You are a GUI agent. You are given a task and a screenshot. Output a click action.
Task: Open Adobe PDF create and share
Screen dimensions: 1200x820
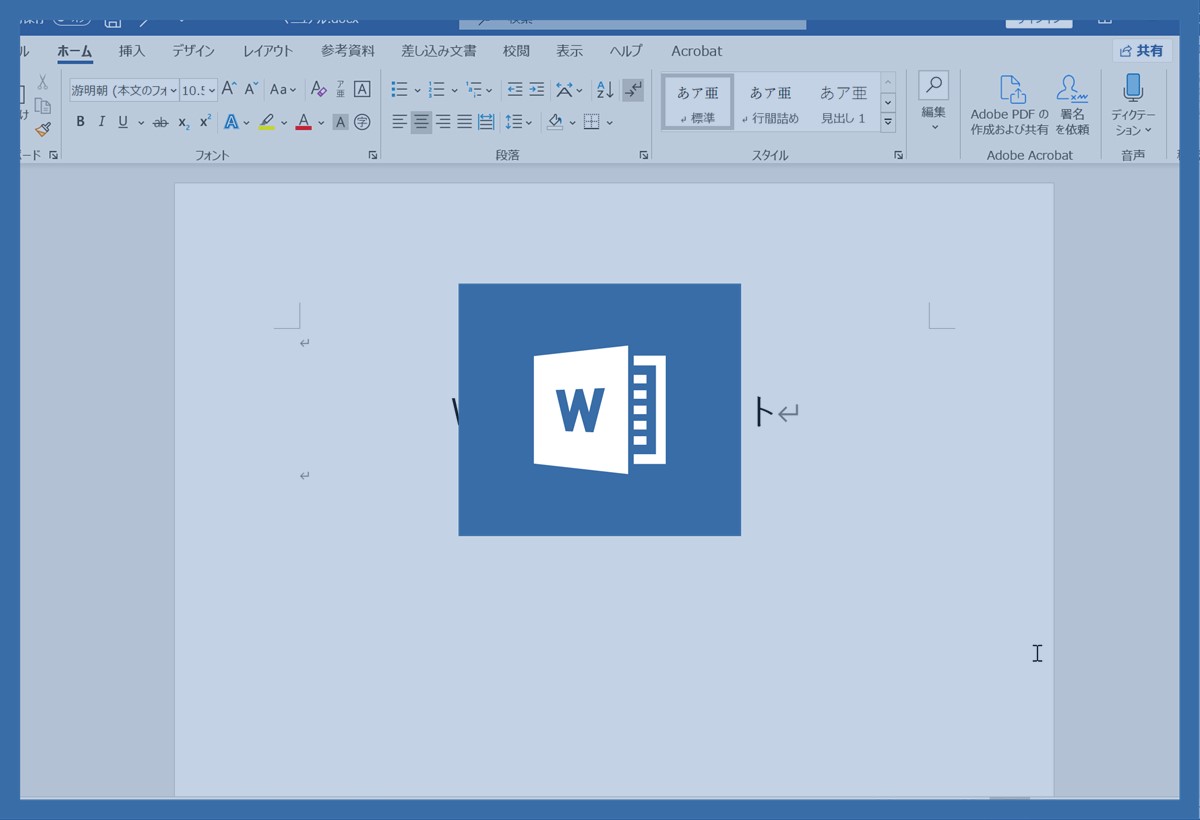click(1010, 103)
